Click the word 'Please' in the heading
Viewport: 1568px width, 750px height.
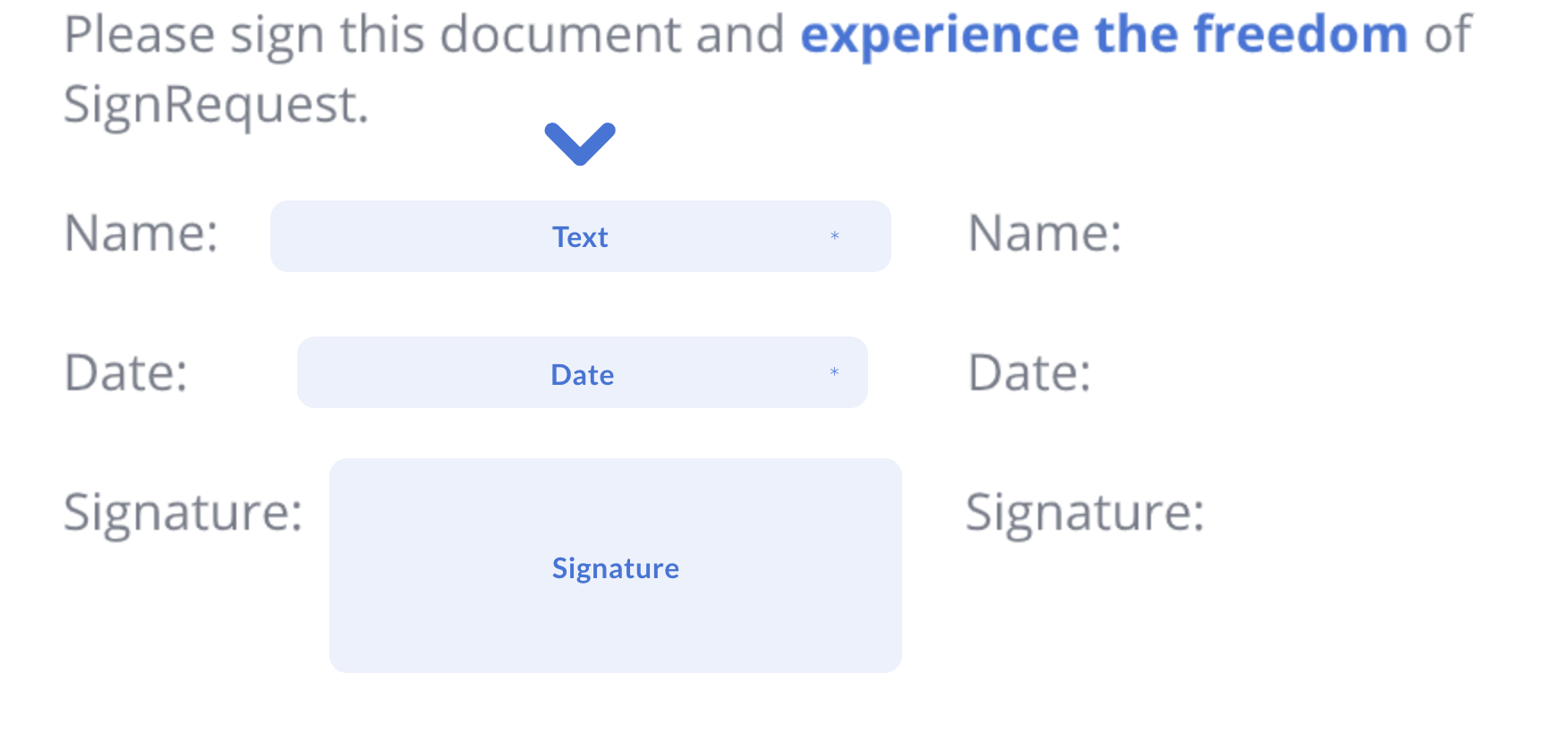tap(141, 36)
